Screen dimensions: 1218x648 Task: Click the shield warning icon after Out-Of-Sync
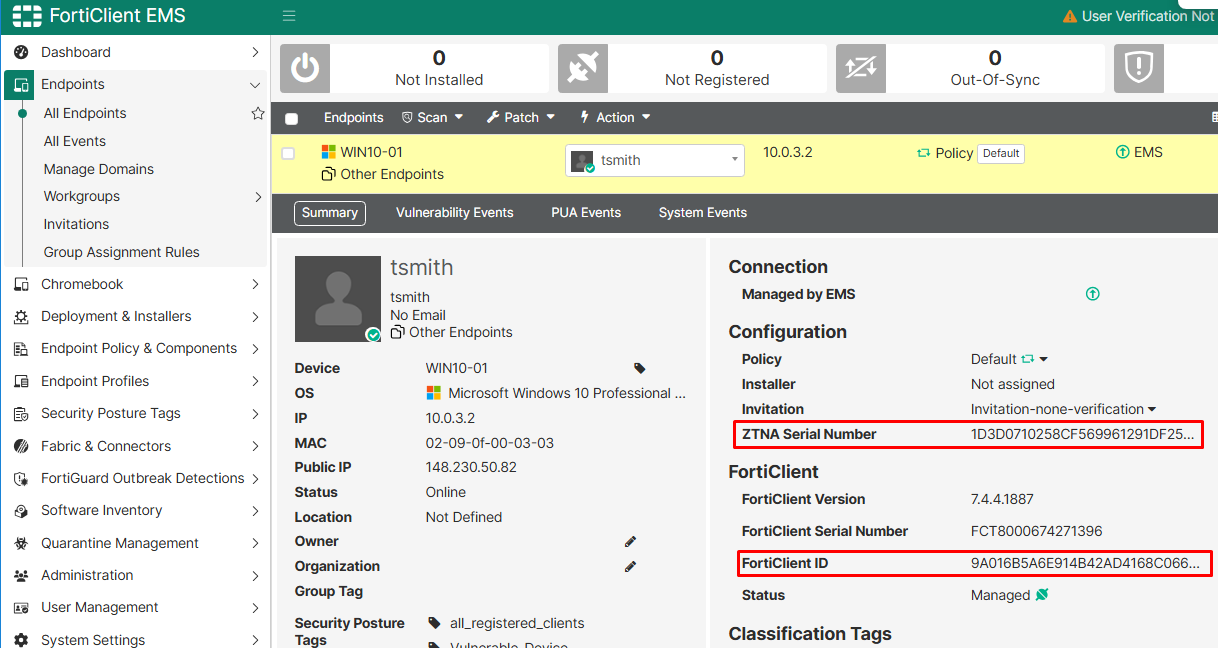pos(1138,68)
